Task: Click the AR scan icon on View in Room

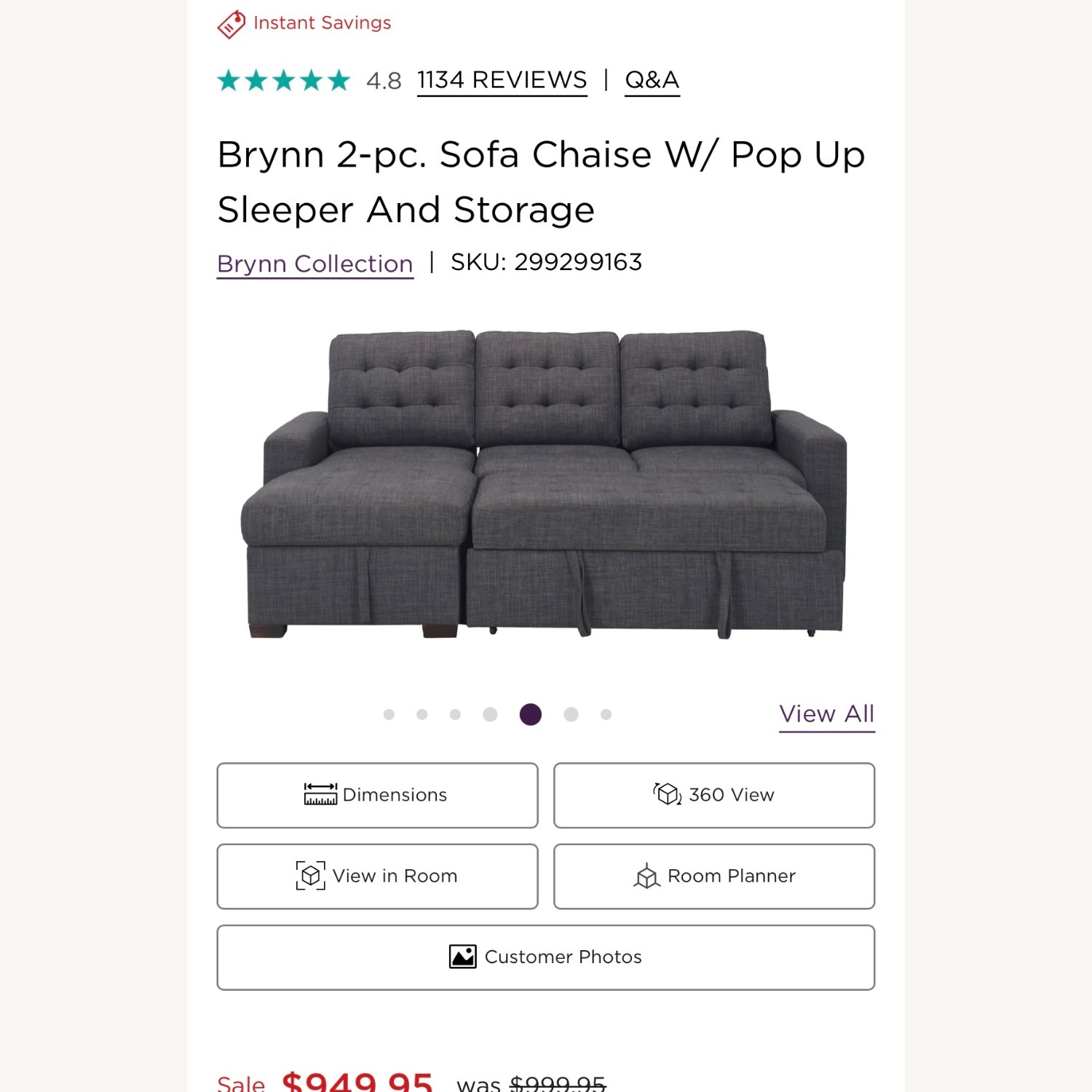Action: (x=312, y=876)
